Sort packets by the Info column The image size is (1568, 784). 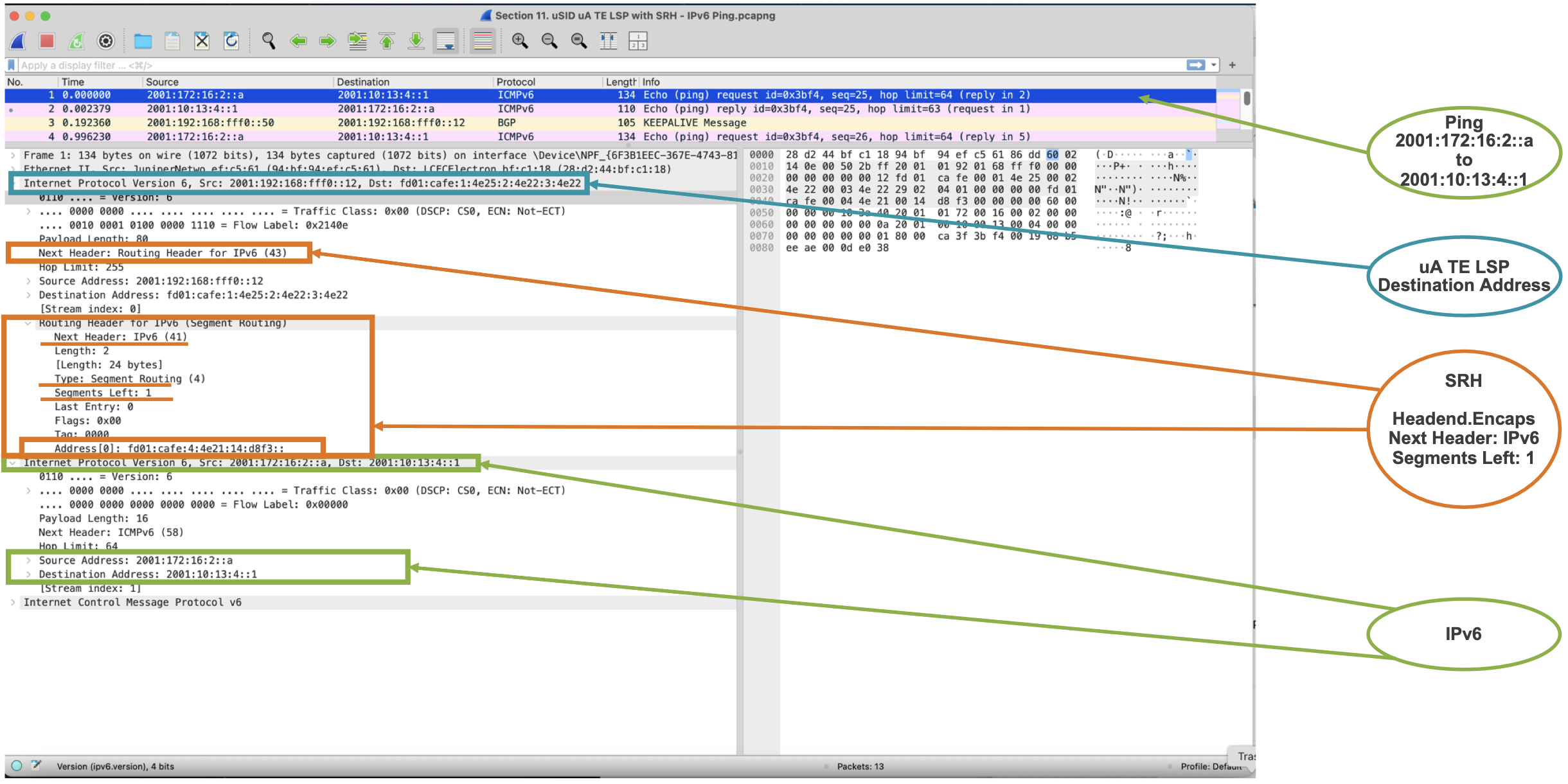928,82
